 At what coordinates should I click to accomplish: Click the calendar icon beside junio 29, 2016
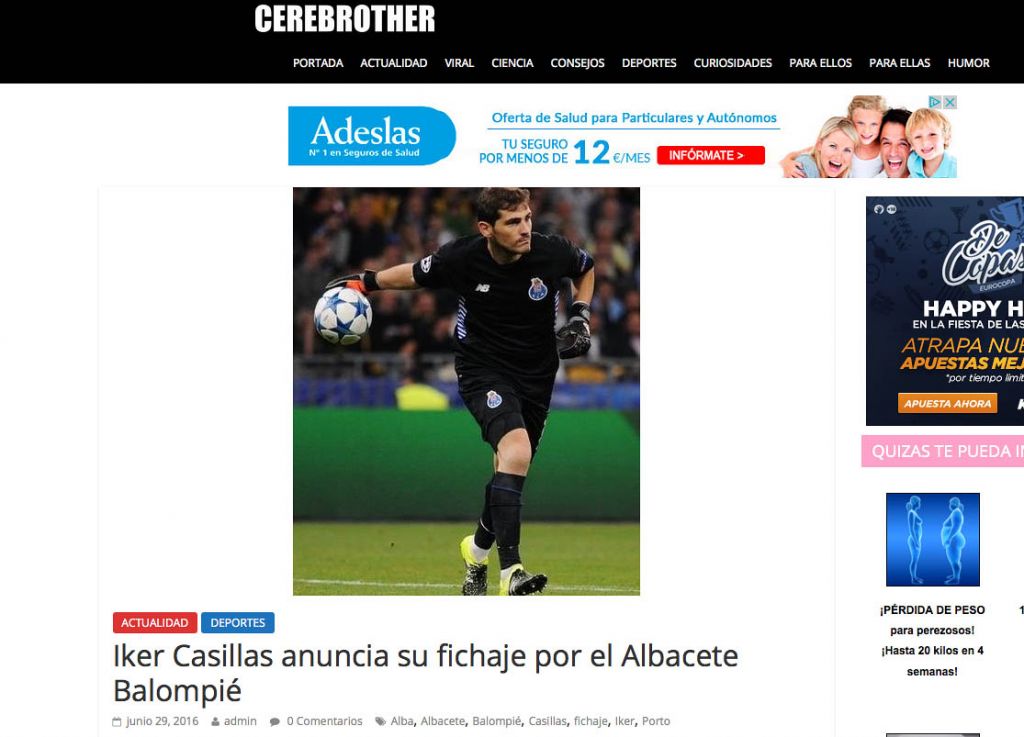coord(117,721)
